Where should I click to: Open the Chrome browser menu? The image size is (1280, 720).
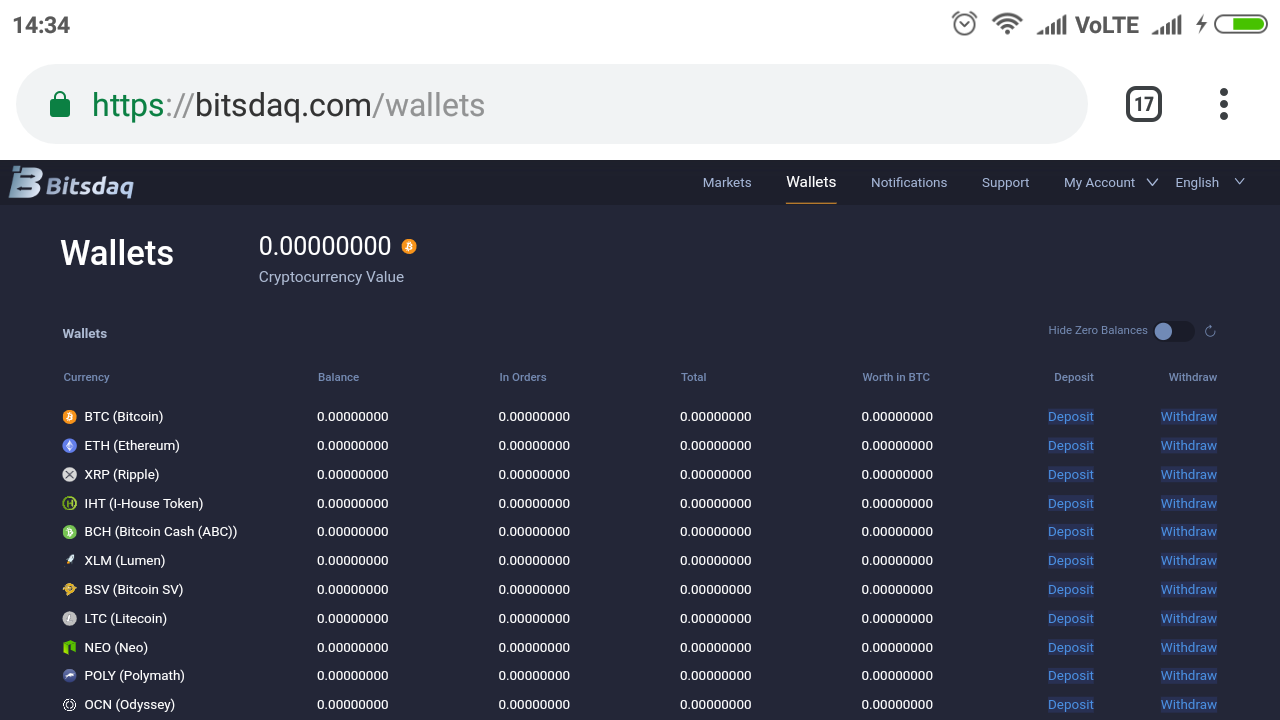1224,103
